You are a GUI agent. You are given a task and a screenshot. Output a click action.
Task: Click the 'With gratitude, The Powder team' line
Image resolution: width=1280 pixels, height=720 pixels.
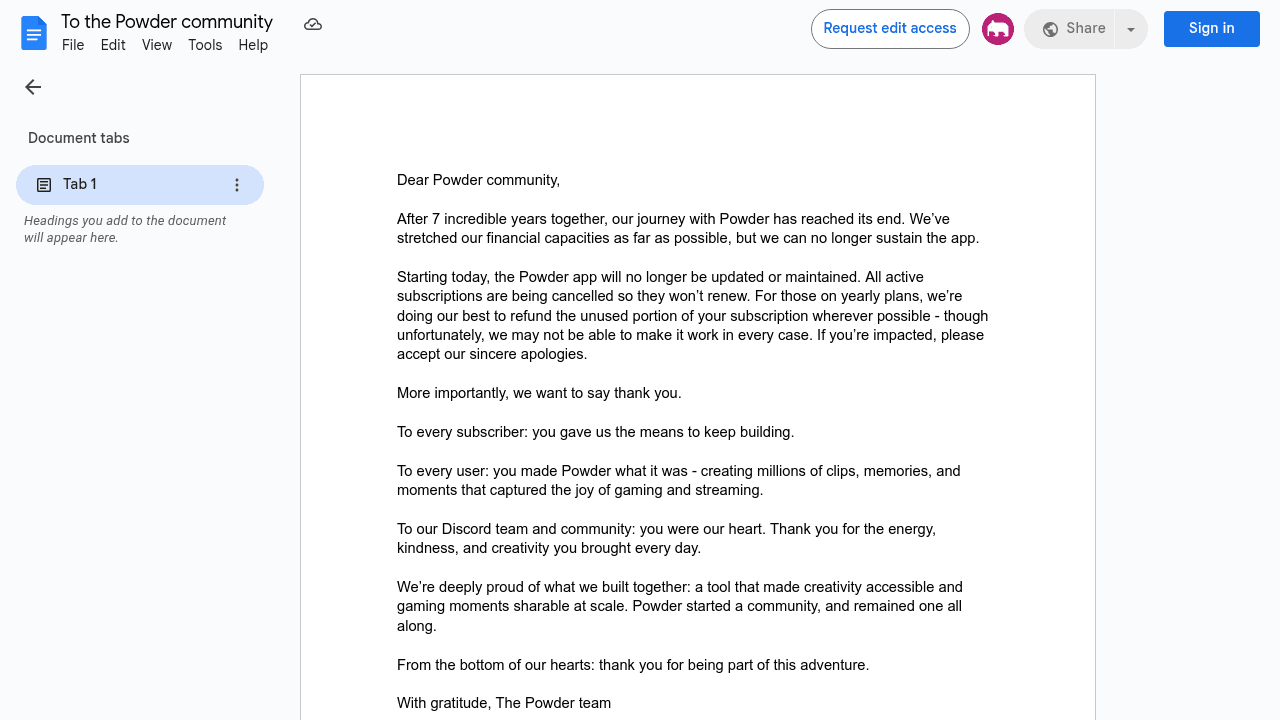click(x=504, y=703)
